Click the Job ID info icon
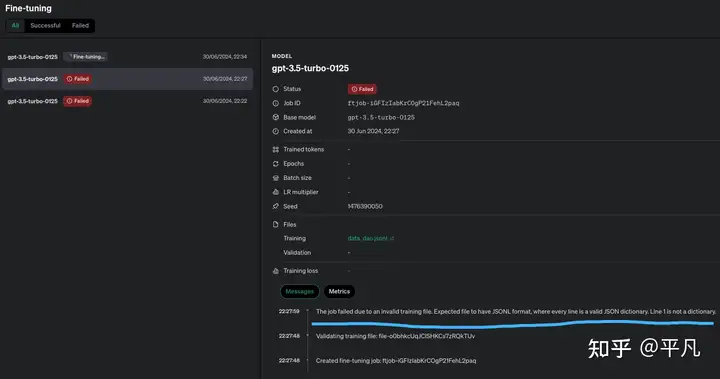The height and width of the screenshot is (379, 720). click(276, 103)
